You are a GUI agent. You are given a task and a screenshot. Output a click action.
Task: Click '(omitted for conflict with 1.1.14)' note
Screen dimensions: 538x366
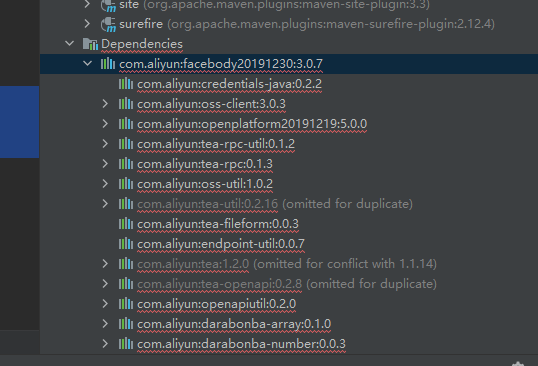coord(345,264)
